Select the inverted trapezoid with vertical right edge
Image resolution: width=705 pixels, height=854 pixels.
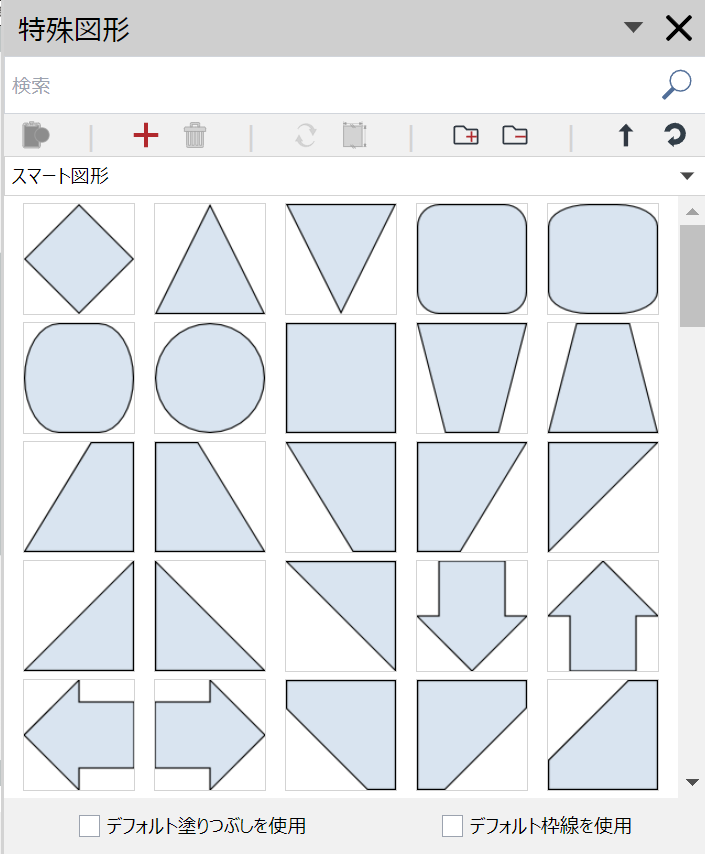341,497
